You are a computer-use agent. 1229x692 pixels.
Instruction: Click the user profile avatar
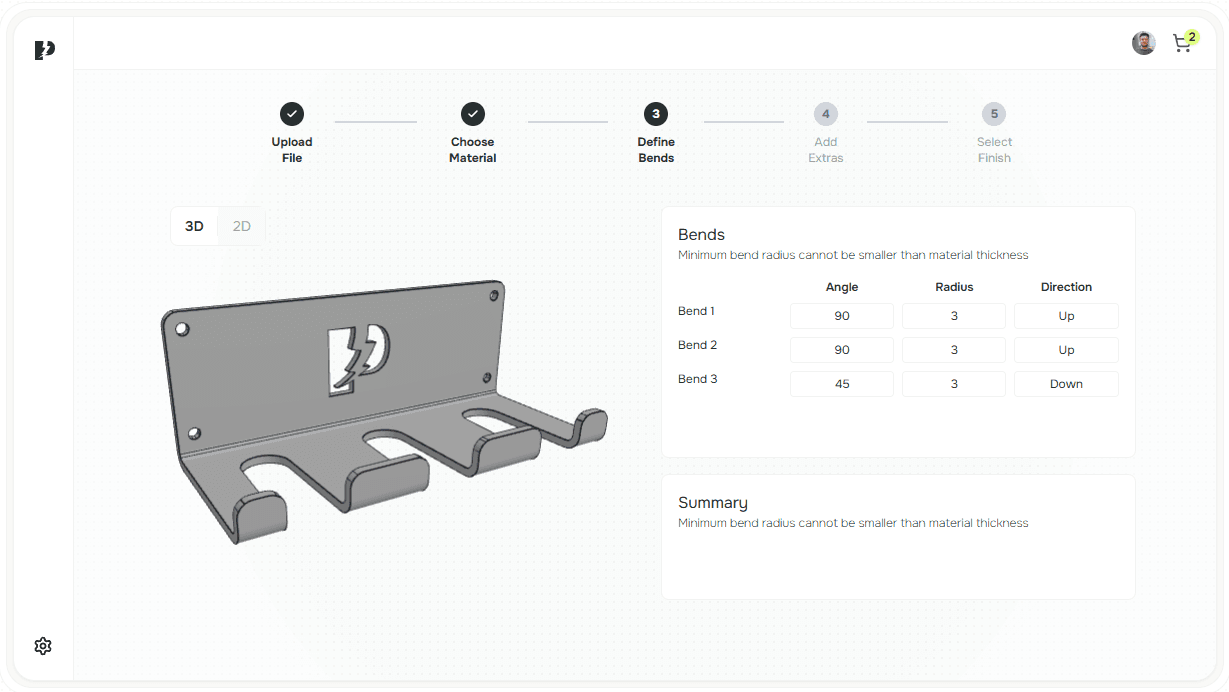click(x=1143, y=43)
